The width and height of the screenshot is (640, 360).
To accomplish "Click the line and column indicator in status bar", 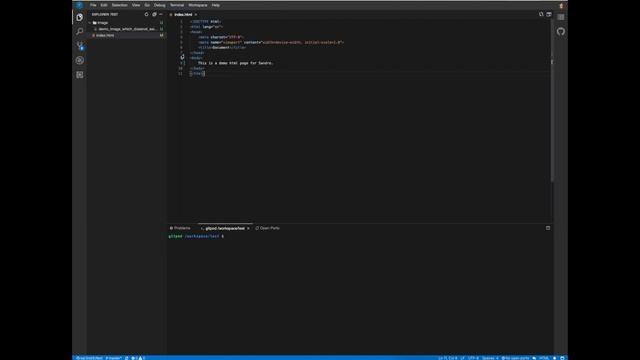I will (448, 358).
